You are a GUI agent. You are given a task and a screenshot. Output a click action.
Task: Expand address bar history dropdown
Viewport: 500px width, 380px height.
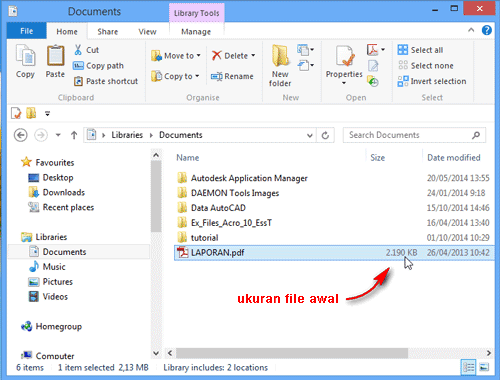coord(310,135)
